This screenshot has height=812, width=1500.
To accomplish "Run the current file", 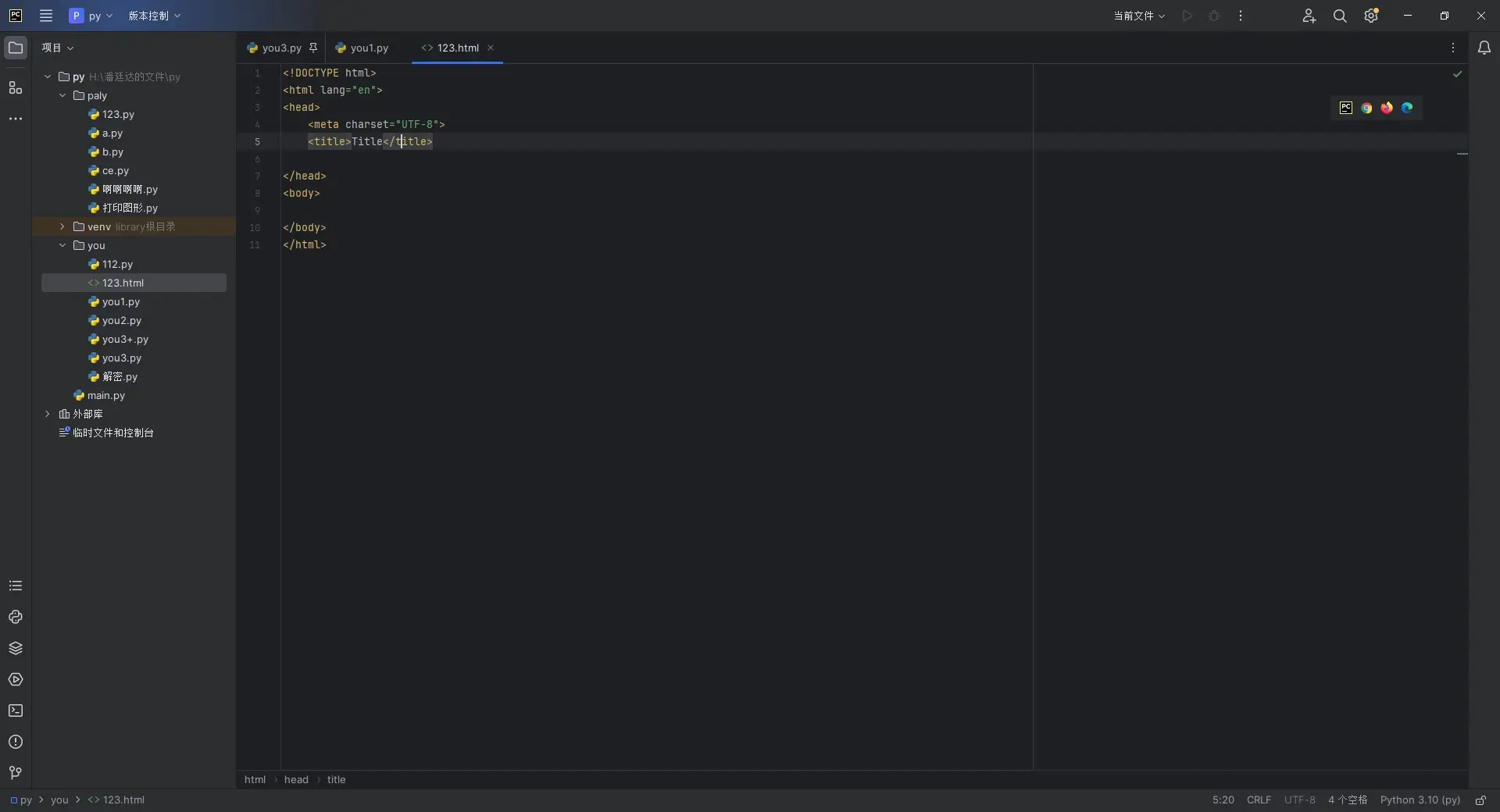I will tap(1187, 16).
